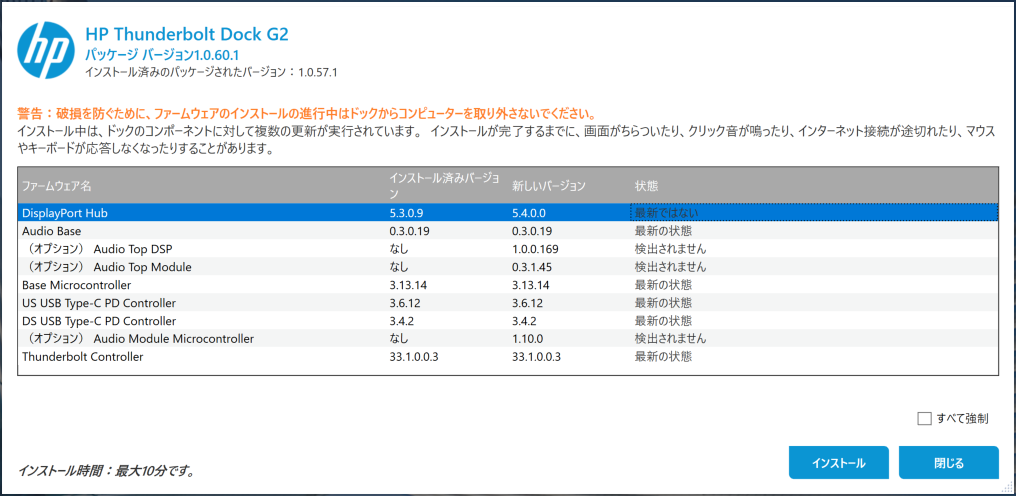Click Audio Top DSP's 検出されません status
This screenshot has width=1016, height=496.
670,249
